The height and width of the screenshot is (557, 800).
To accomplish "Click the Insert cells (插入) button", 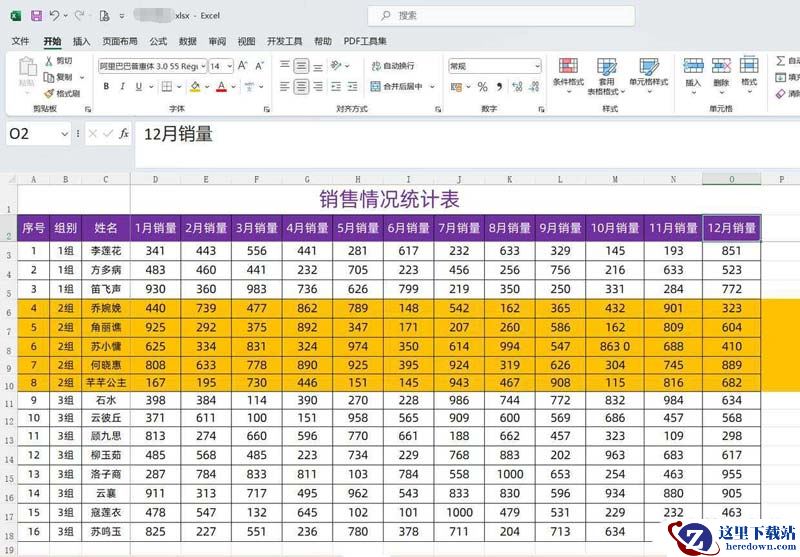I will (693, 75).
